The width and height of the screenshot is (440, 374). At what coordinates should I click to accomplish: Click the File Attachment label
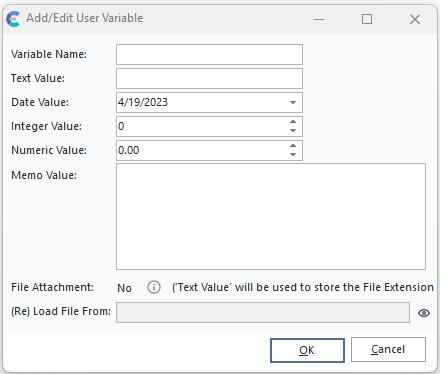point(52,287)
